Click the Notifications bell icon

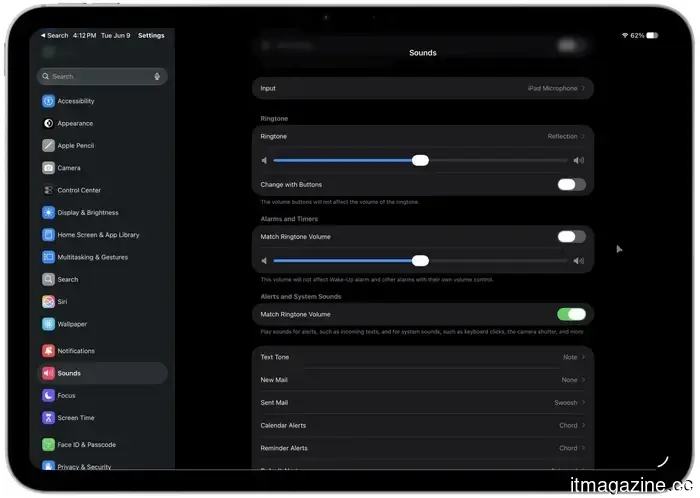[x=48, y=351]
